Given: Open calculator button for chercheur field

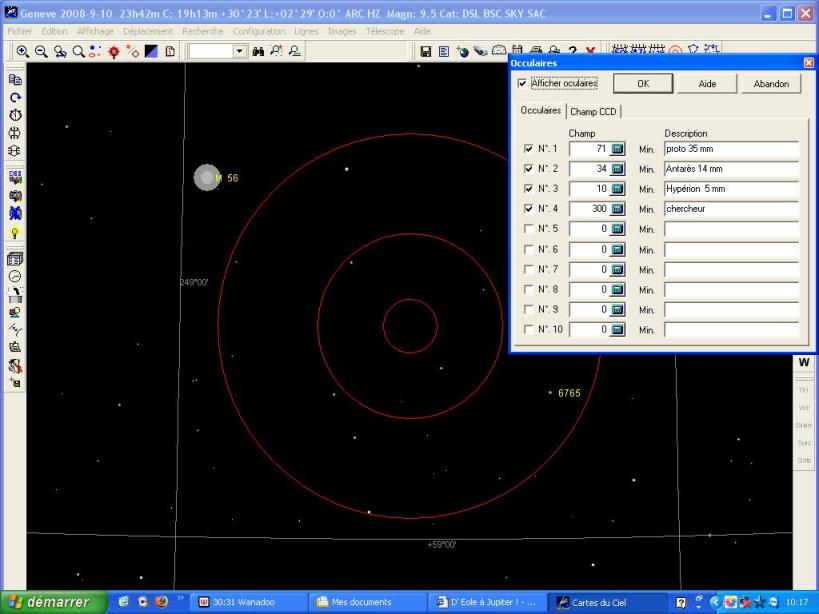Looking at the screenshot, I should pos(617,209).
